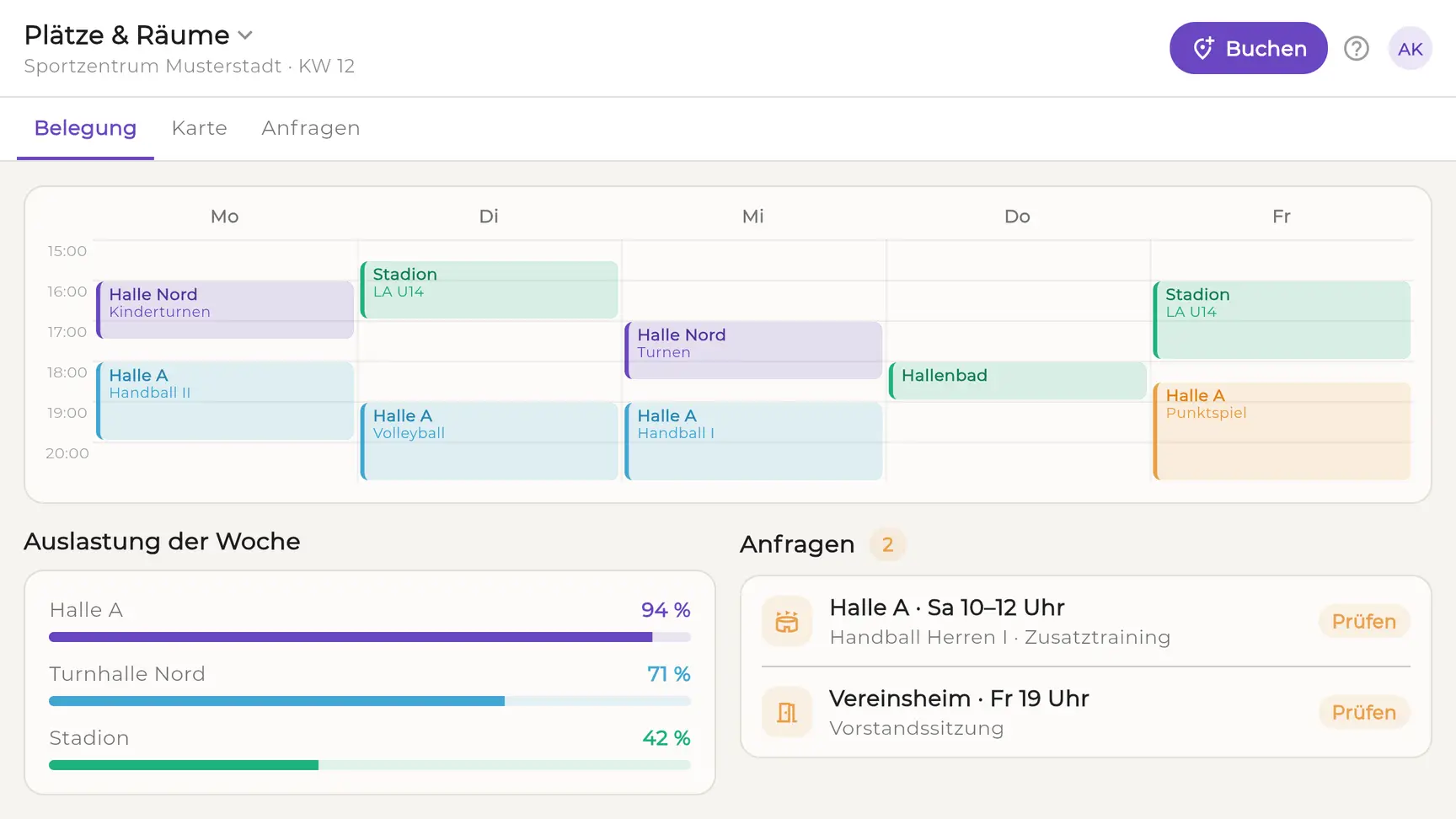This screenshot has height=819, width=1456.
Task: Click the Halle A request sports icon
Action: tap(786, 622)
